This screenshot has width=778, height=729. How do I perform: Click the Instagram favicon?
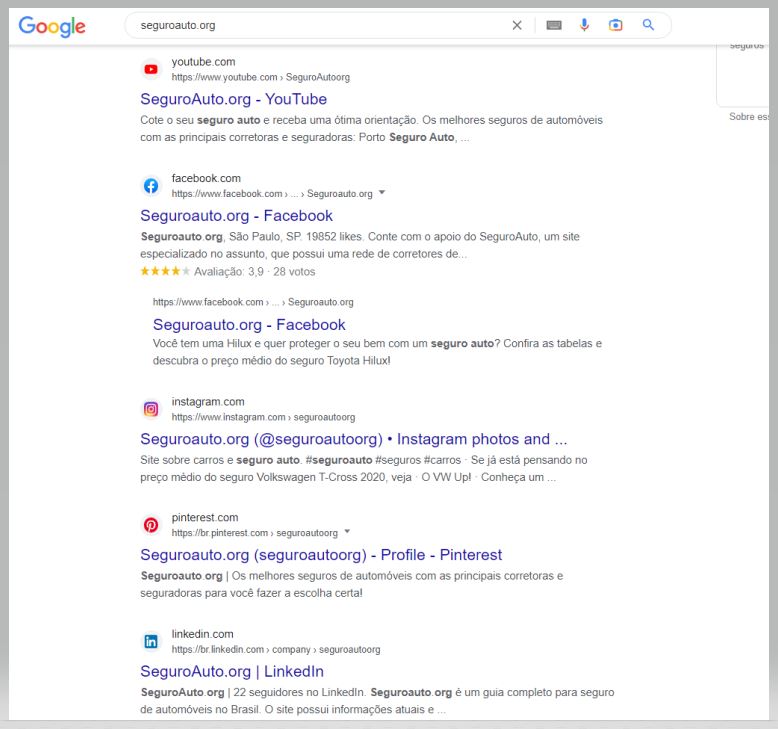point(151,409)
